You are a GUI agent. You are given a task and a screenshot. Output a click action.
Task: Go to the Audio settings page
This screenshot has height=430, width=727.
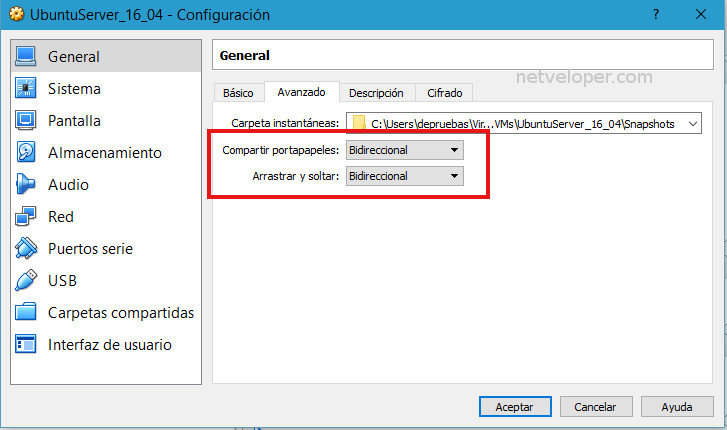click(x=106, y=184)
